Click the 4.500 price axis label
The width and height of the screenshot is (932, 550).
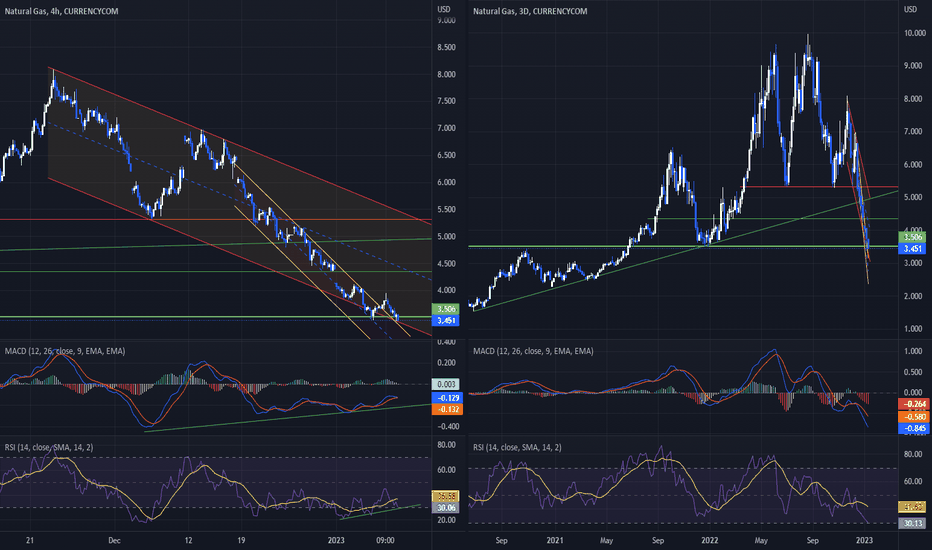[x=446, y=263]
